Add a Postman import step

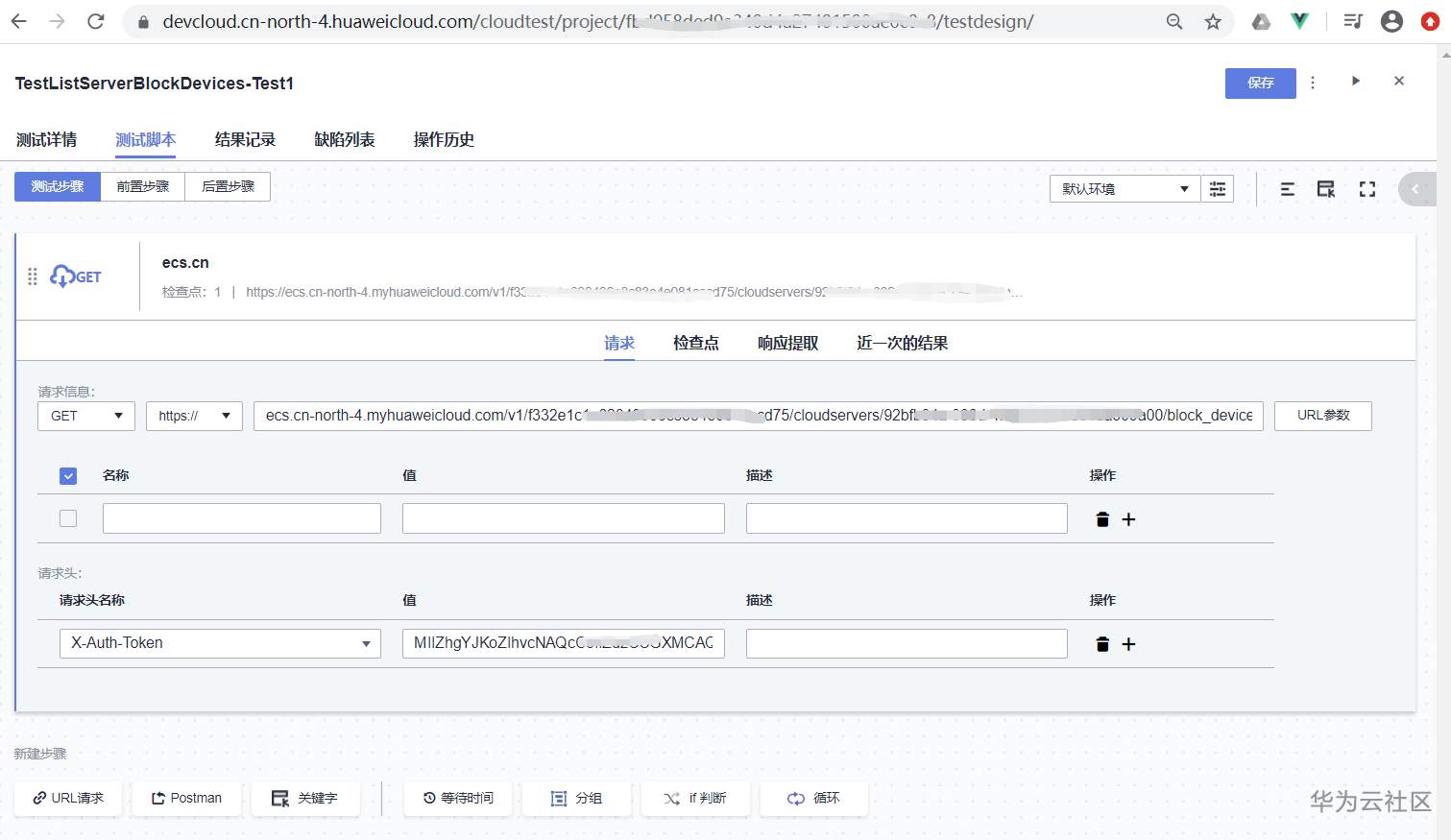click(x=186, y=799)
